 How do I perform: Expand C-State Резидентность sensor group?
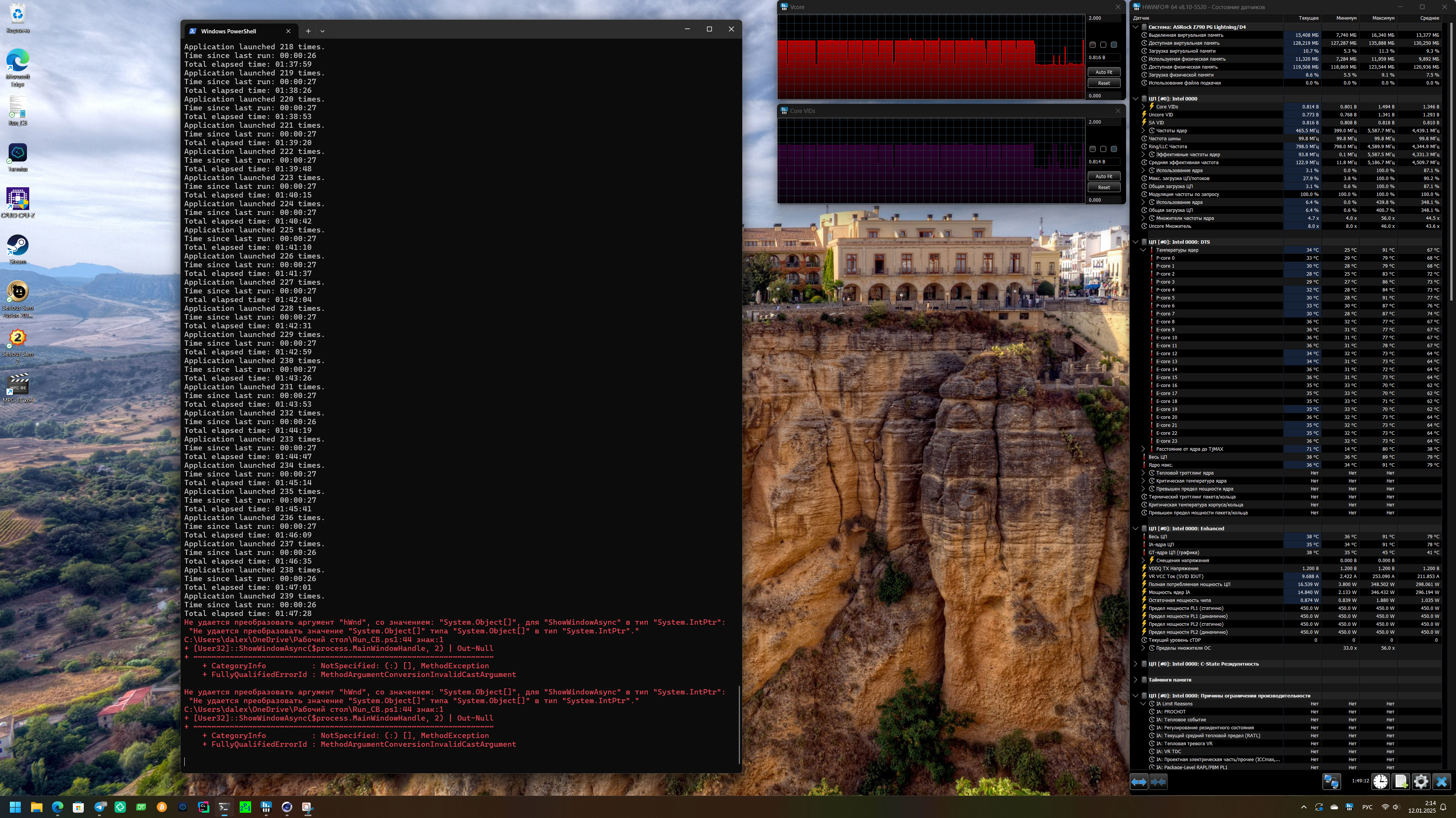coord(1136,664)
